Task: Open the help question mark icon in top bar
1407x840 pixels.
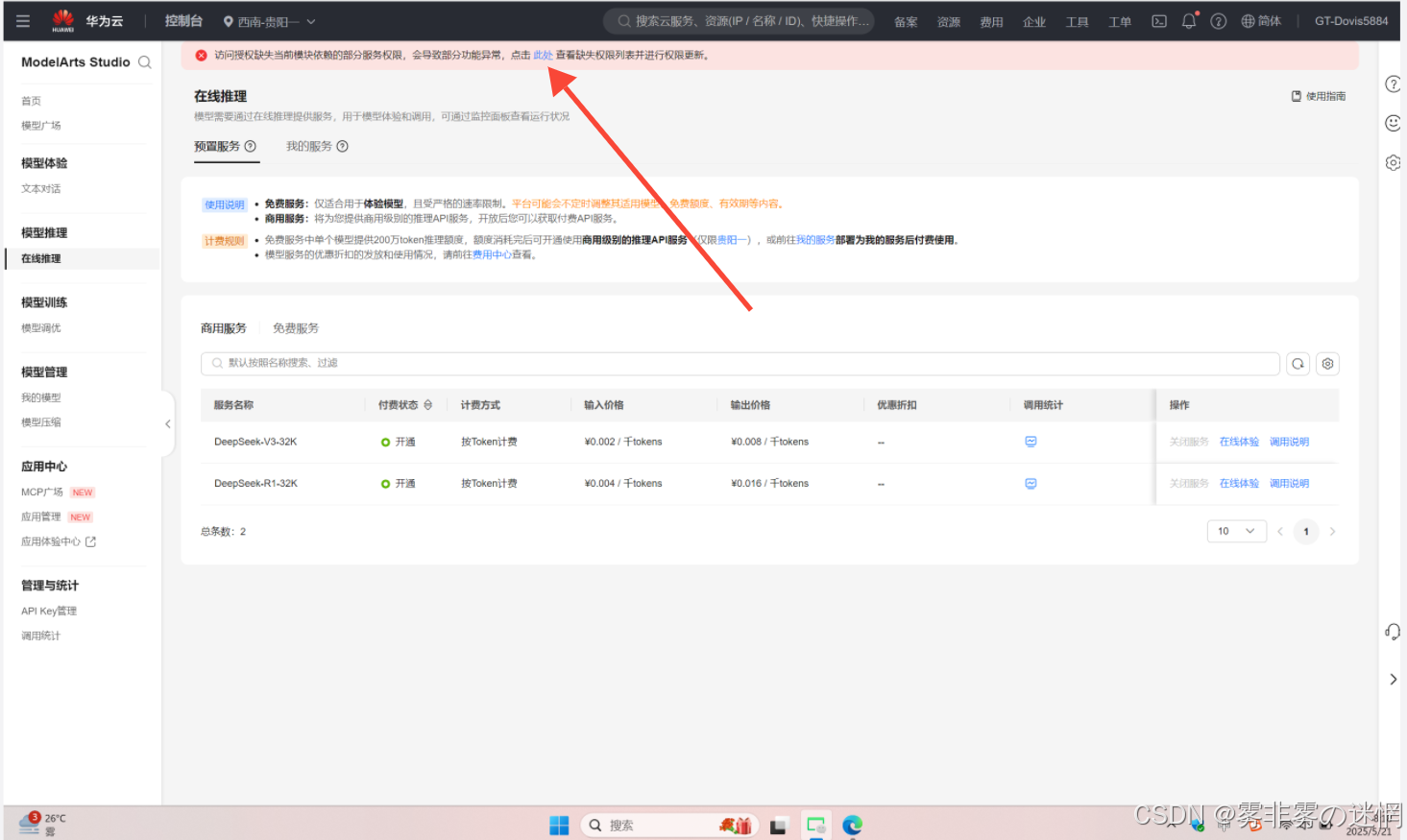Action: [x=1218, y=21]
